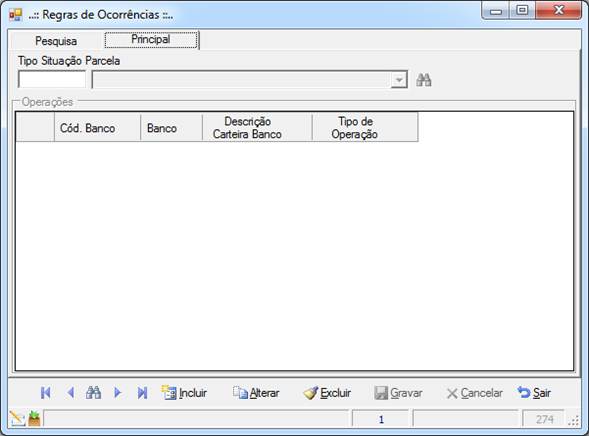Click binoculars lookup beside Tipo Situação combo
The width and height of the screenshot is (589, 436).
[x=424, y=80]
